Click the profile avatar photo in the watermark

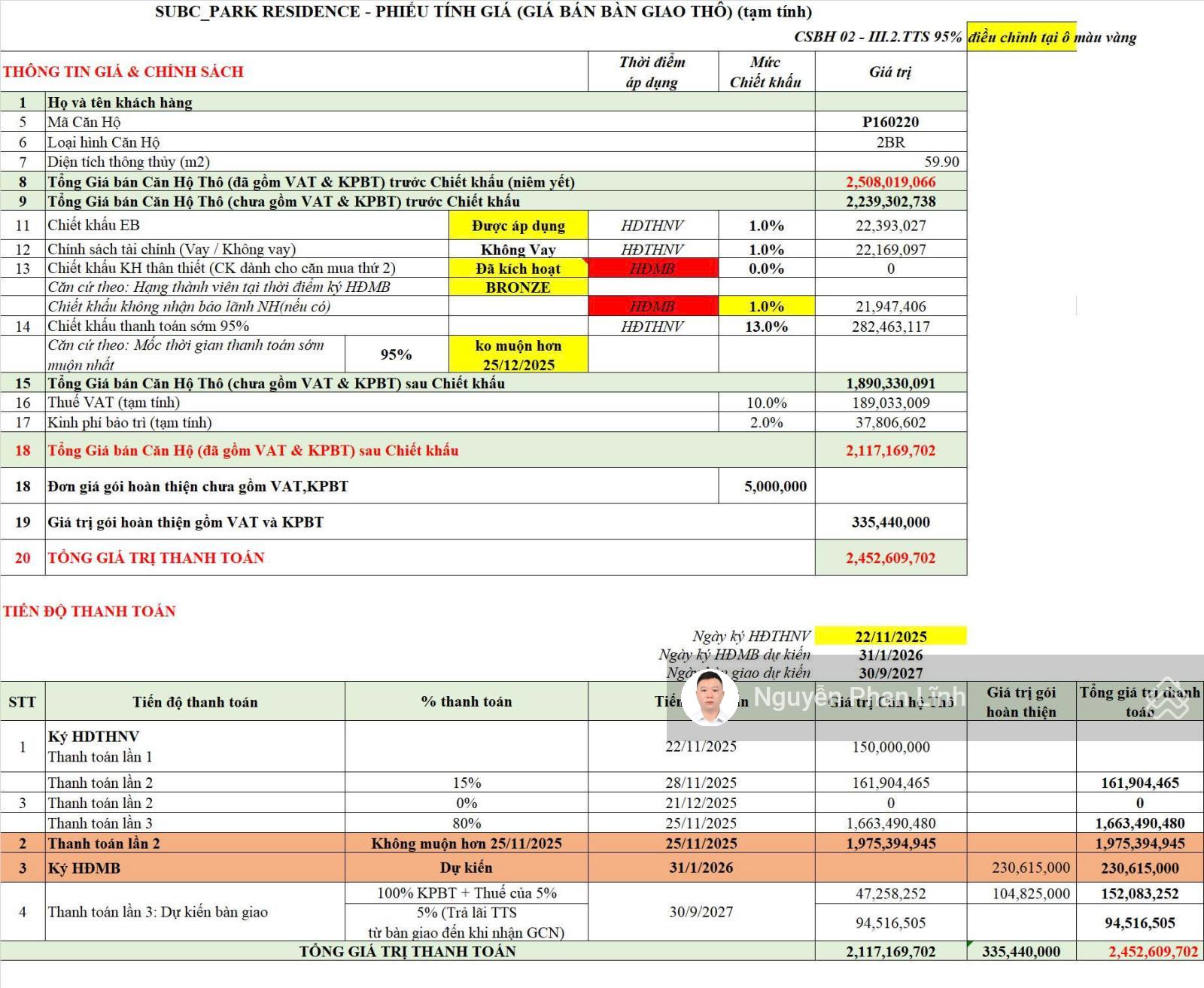709,698
